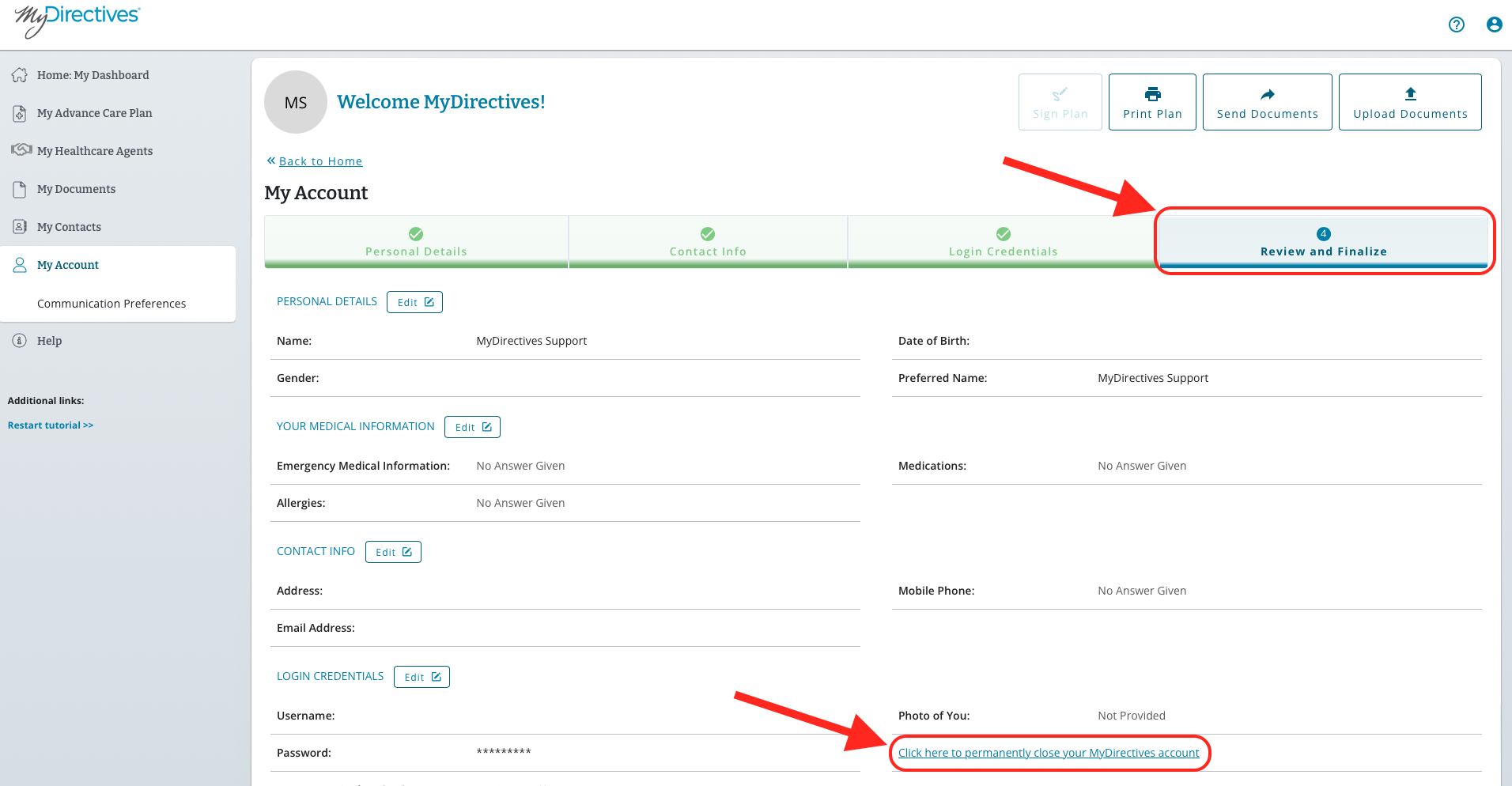Click No Answer Given beside Allergies

click(x=520, y=503)
